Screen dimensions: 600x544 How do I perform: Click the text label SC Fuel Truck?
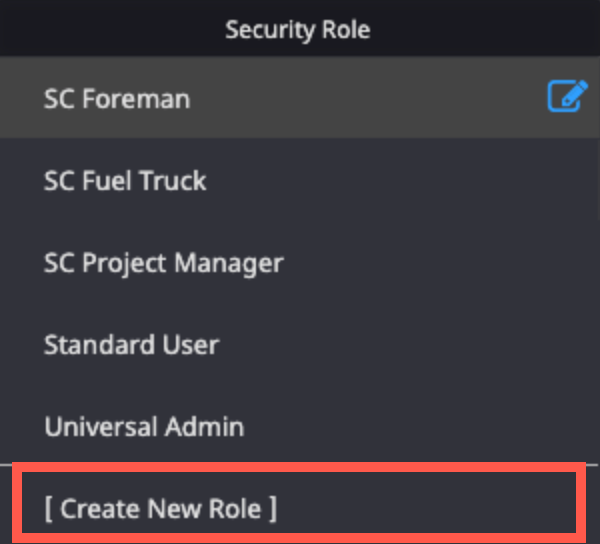pos(125,180)
